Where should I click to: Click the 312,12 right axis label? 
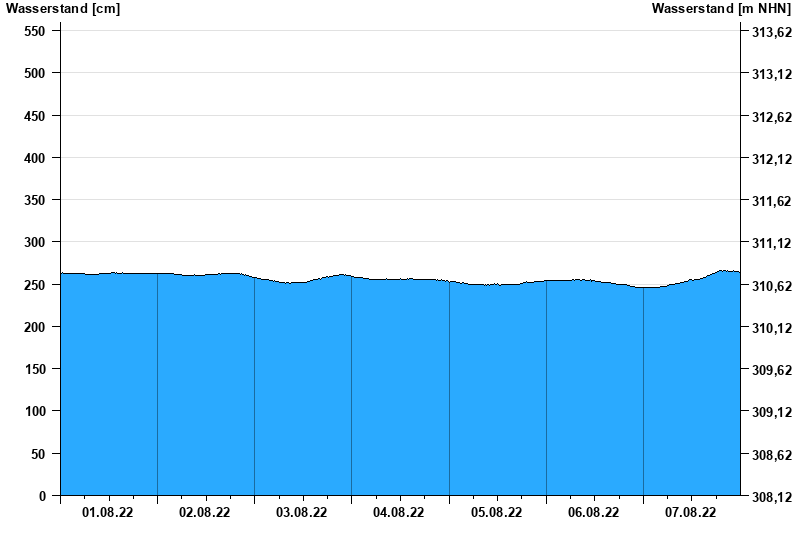(772, 160)
